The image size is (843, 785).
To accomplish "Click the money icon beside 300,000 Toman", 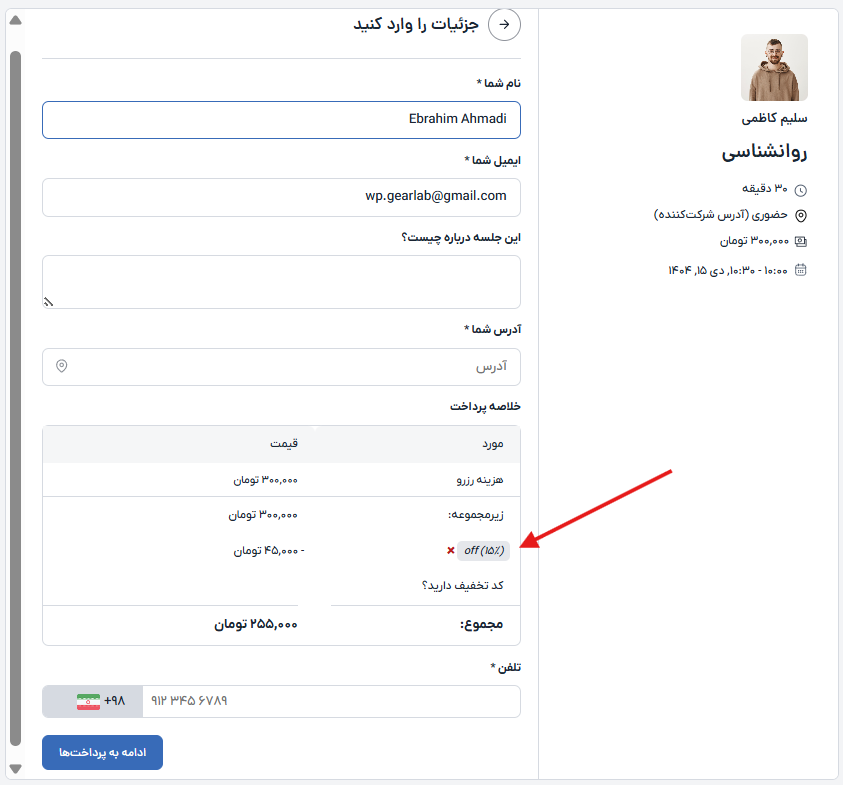I will point(800,242).
